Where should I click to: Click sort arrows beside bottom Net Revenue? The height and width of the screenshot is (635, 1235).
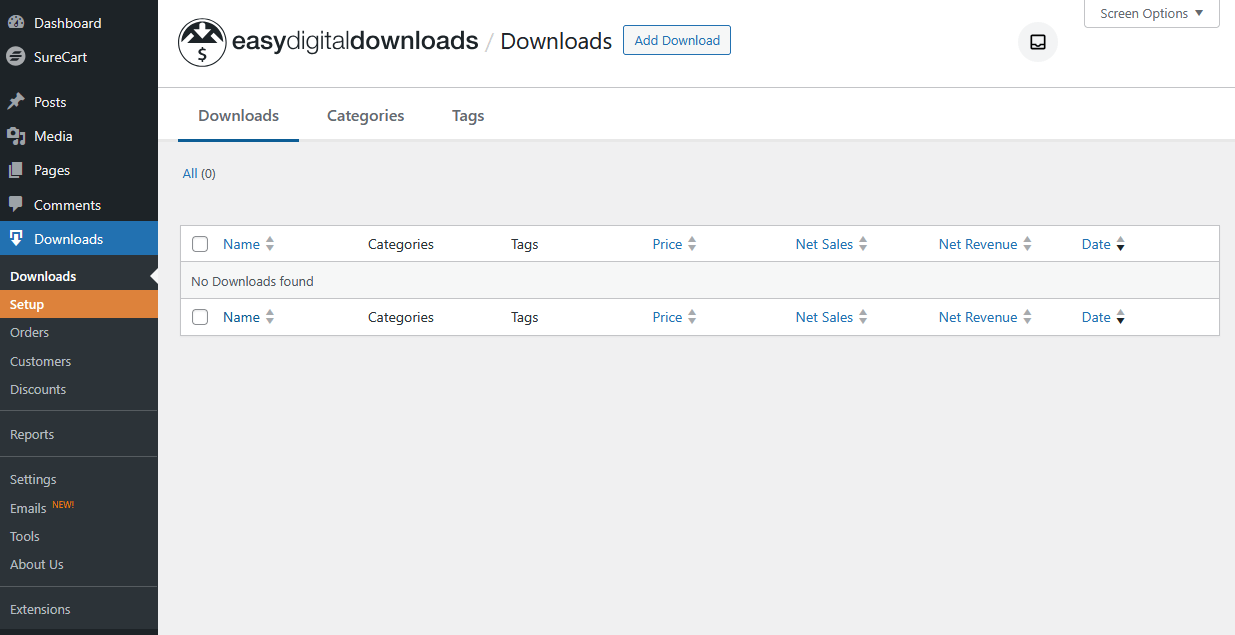pyautogui.click(x=1027, y=317)
